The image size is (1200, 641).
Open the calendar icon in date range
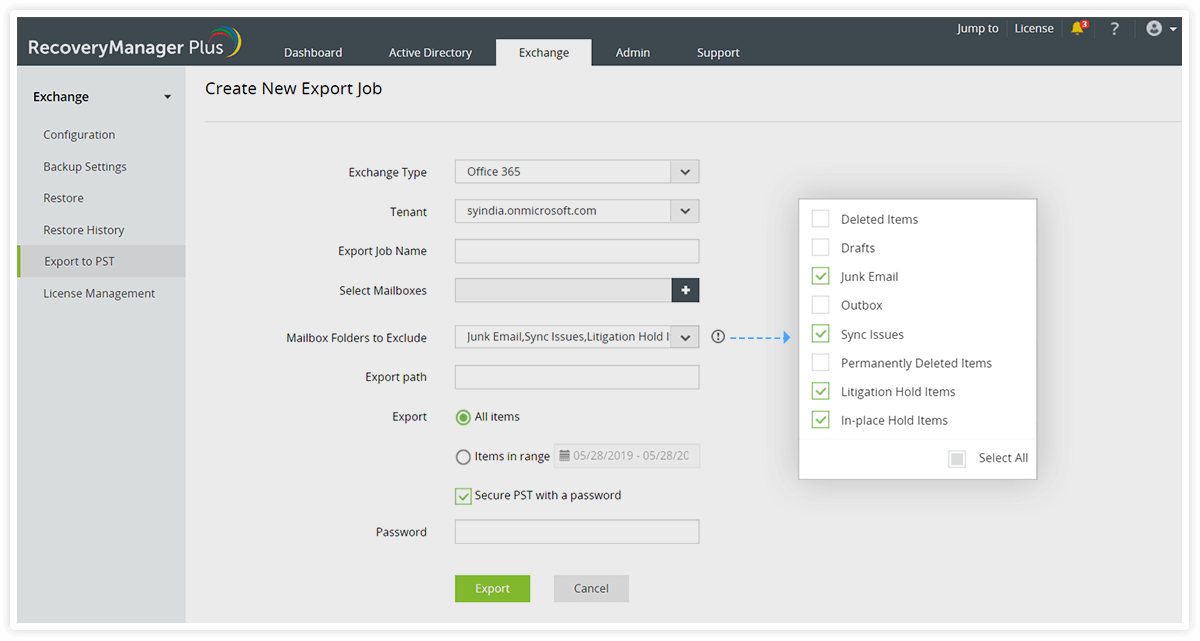coord(566,455)
